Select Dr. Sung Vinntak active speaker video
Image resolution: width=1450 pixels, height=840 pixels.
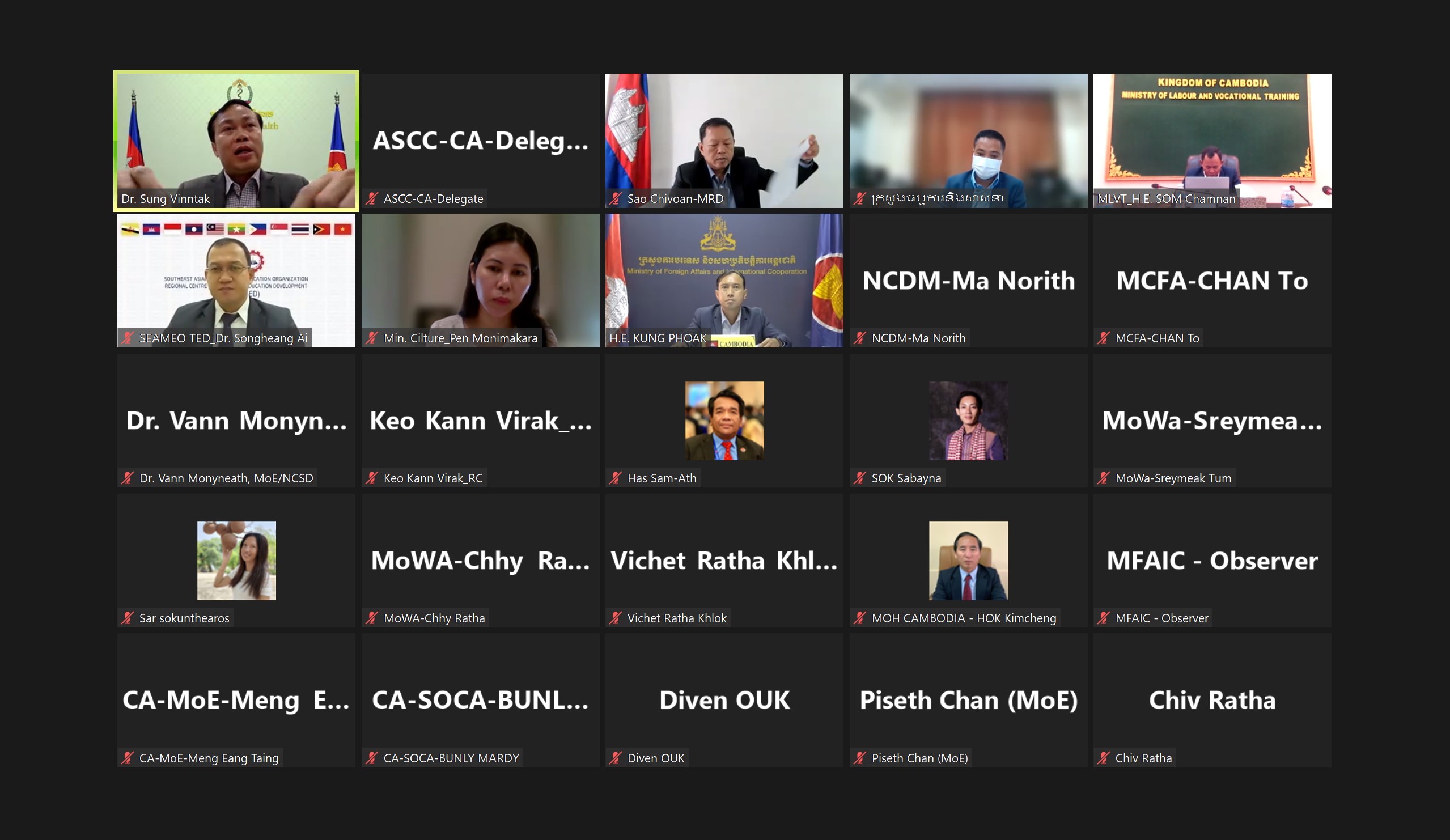[x=236, y=141]
